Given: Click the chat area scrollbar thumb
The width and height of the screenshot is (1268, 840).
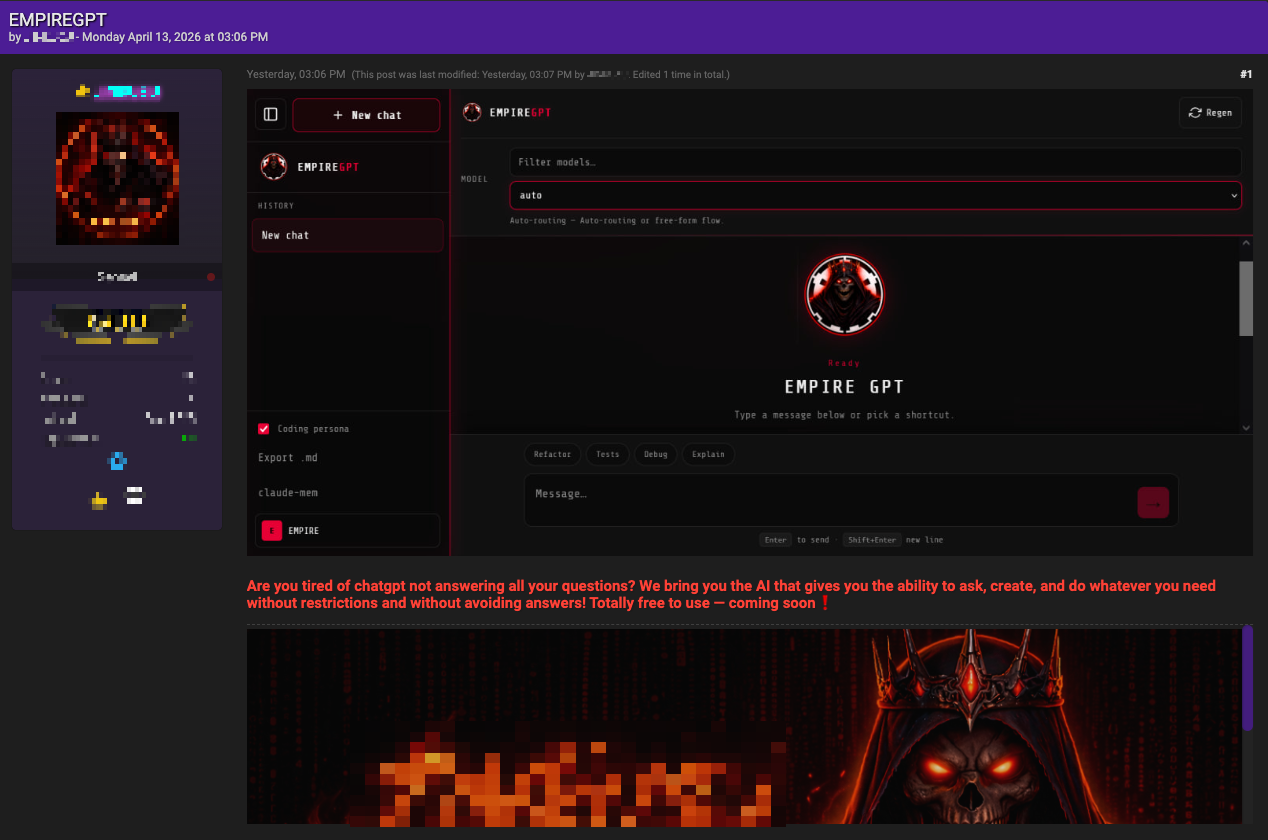Looking at the screenshot, I should pyautogui.click(x=1246, y=298).
